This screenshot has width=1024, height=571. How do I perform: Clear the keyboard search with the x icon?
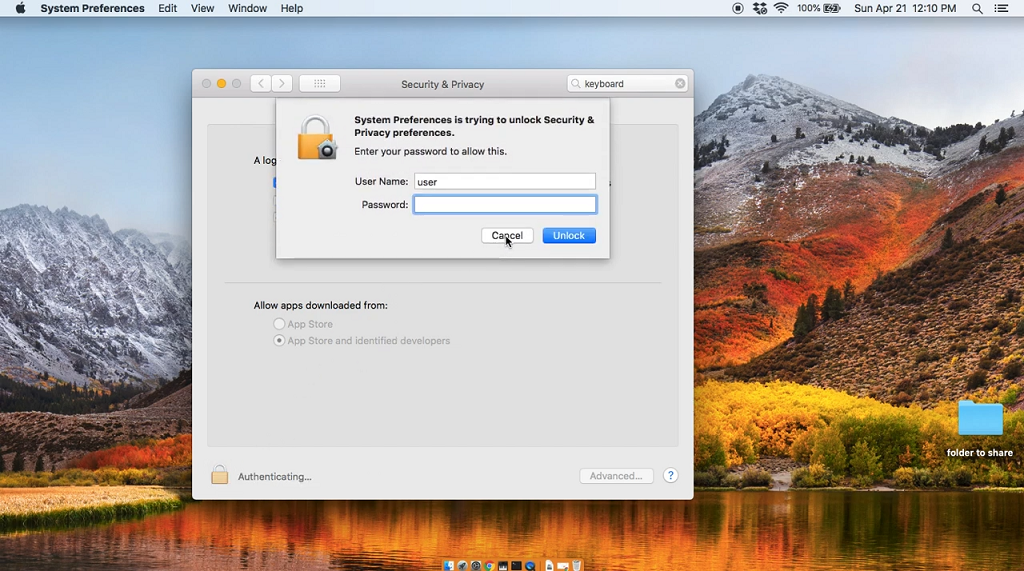(680, 84)
